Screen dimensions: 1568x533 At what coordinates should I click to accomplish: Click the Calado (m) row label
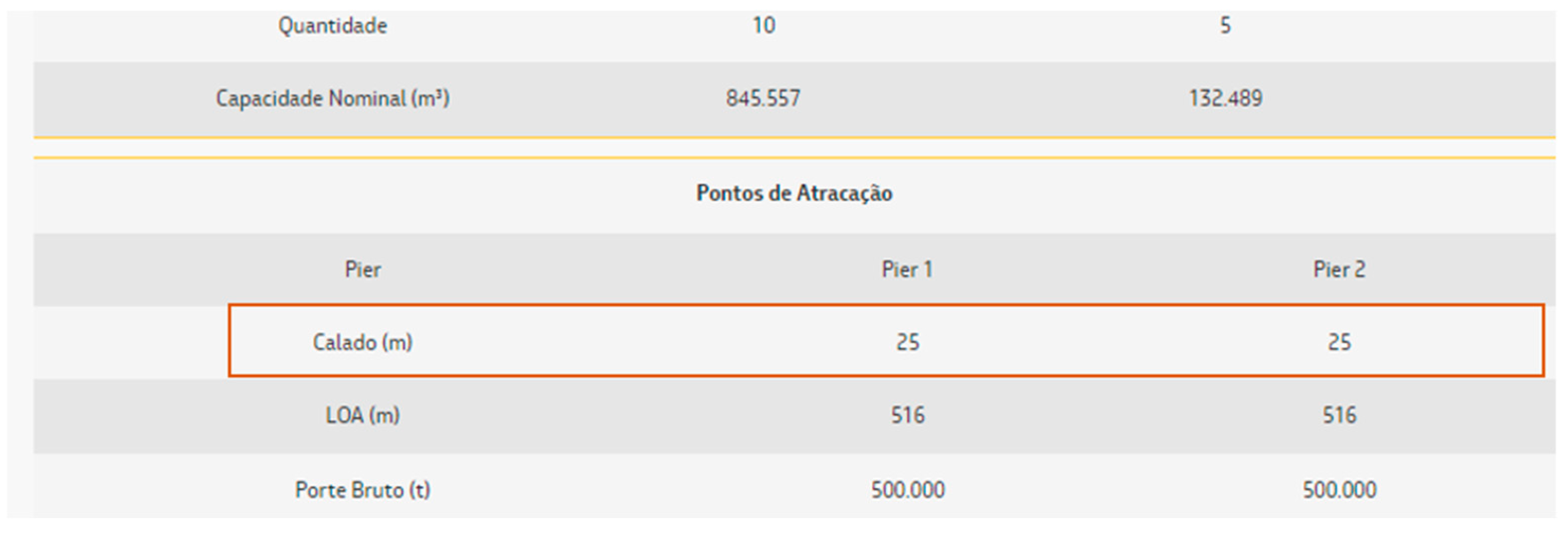[363, 343]
